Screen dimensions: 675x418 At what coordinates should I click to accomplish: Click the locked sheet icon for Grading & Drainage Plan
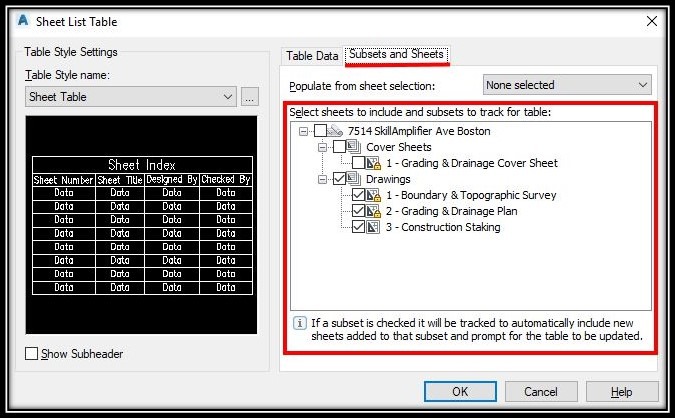pos(373,211)
